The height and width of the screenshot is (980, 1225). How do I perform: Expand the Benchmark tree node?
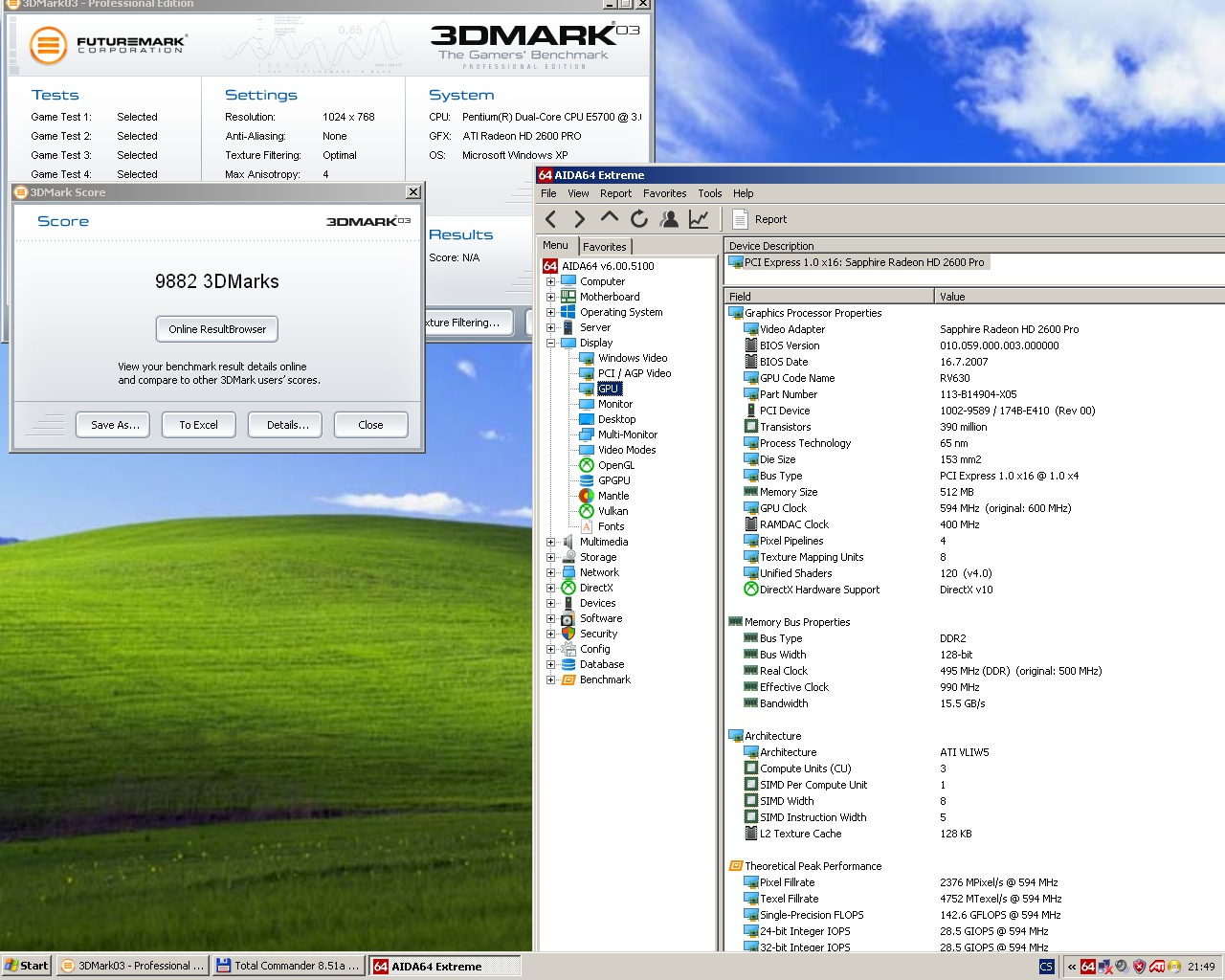(550, 680)
